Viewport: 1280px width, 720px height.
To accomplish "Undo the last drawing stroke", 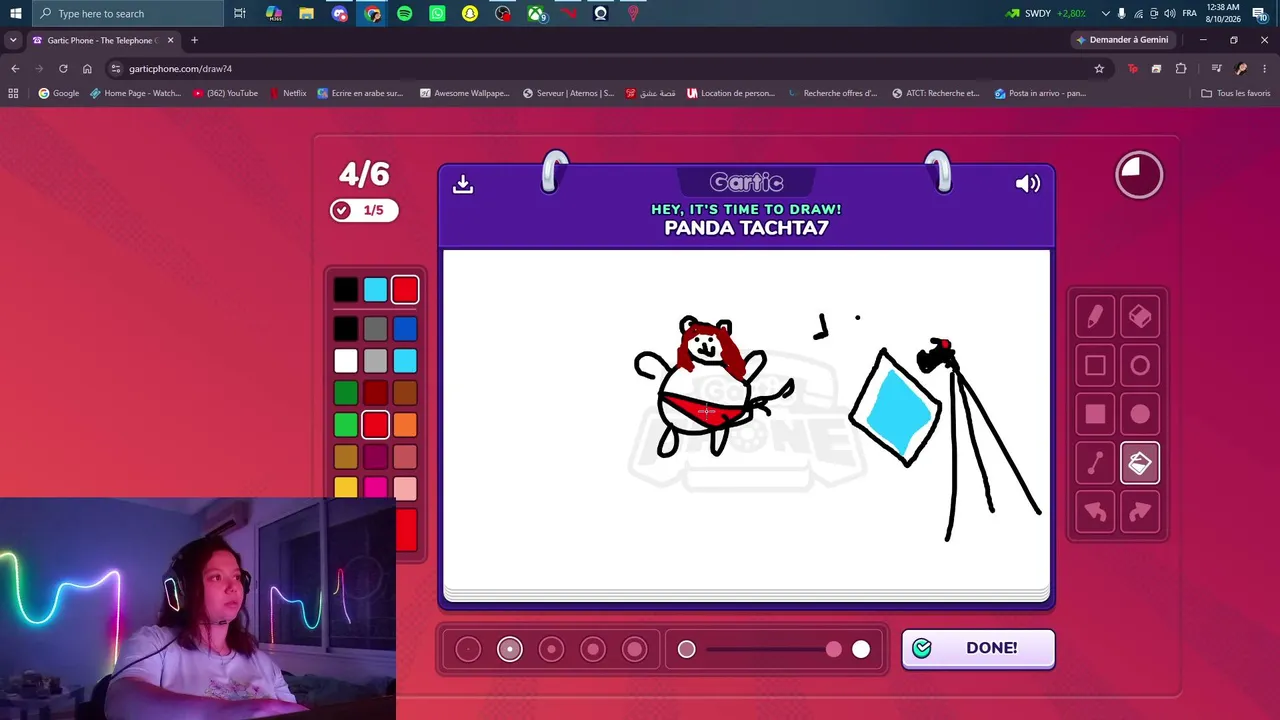I will point(1095,512).
